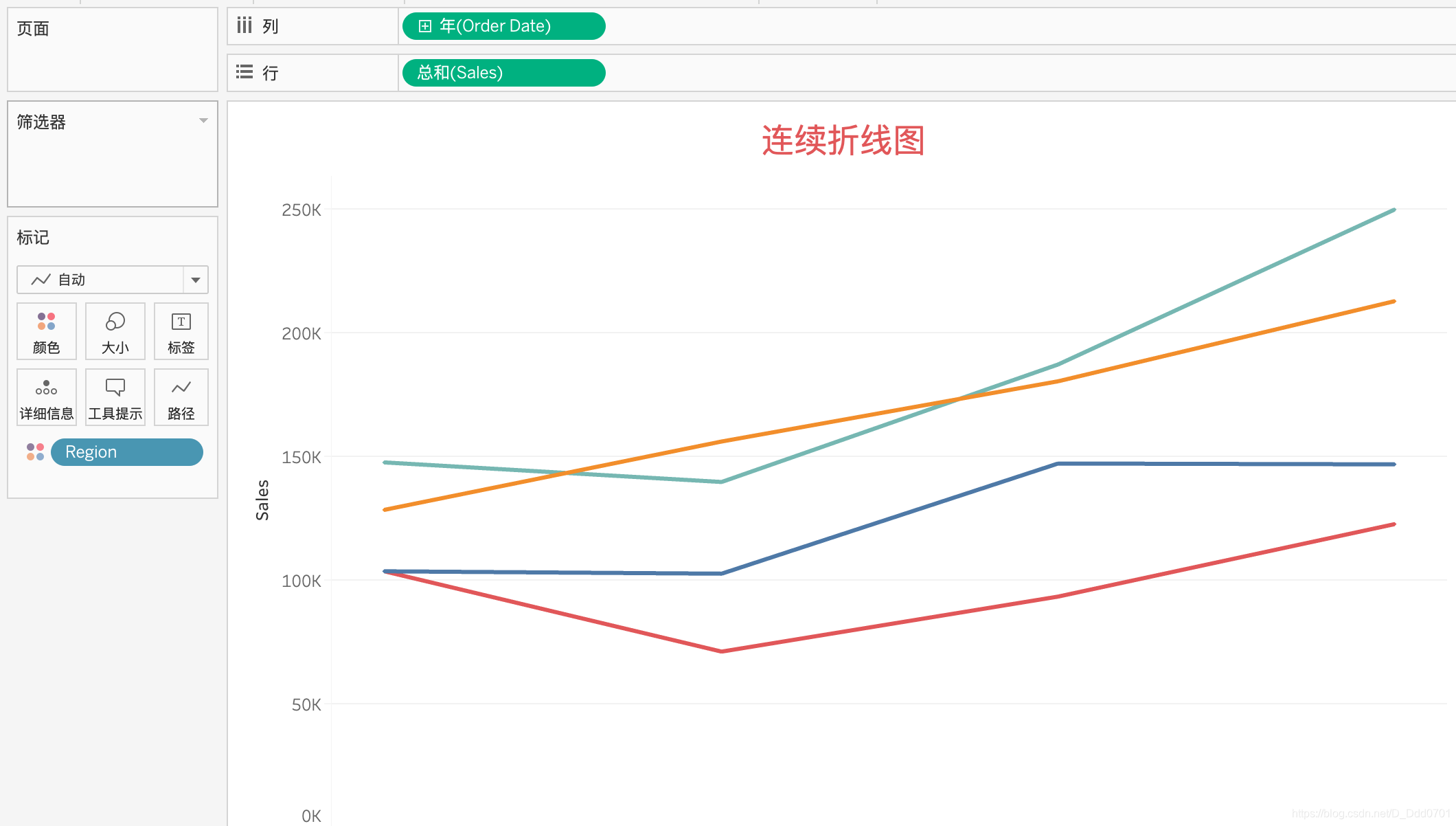Expand the plus icon on 年(Order Date) pill
This screenshot has width=1456, height=826.
click(425, 26)
